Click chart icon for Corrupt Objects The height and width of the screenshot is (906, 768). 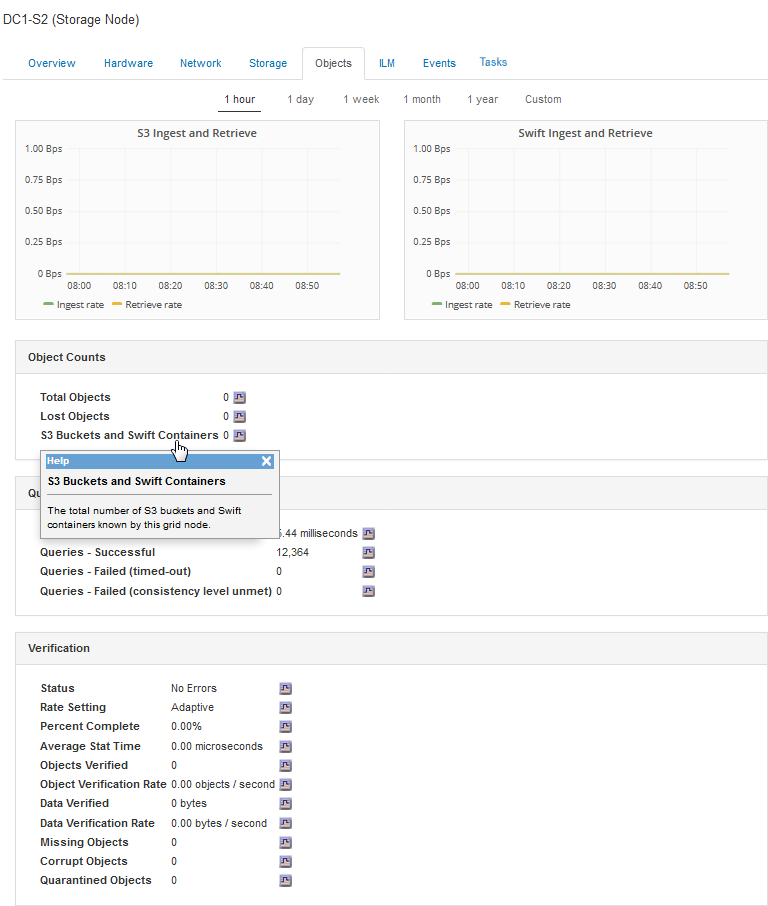click(285, 861)
